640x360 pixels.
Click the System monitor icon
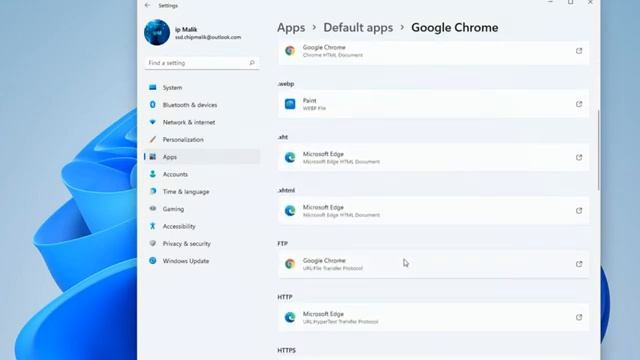tap(153, 87)
